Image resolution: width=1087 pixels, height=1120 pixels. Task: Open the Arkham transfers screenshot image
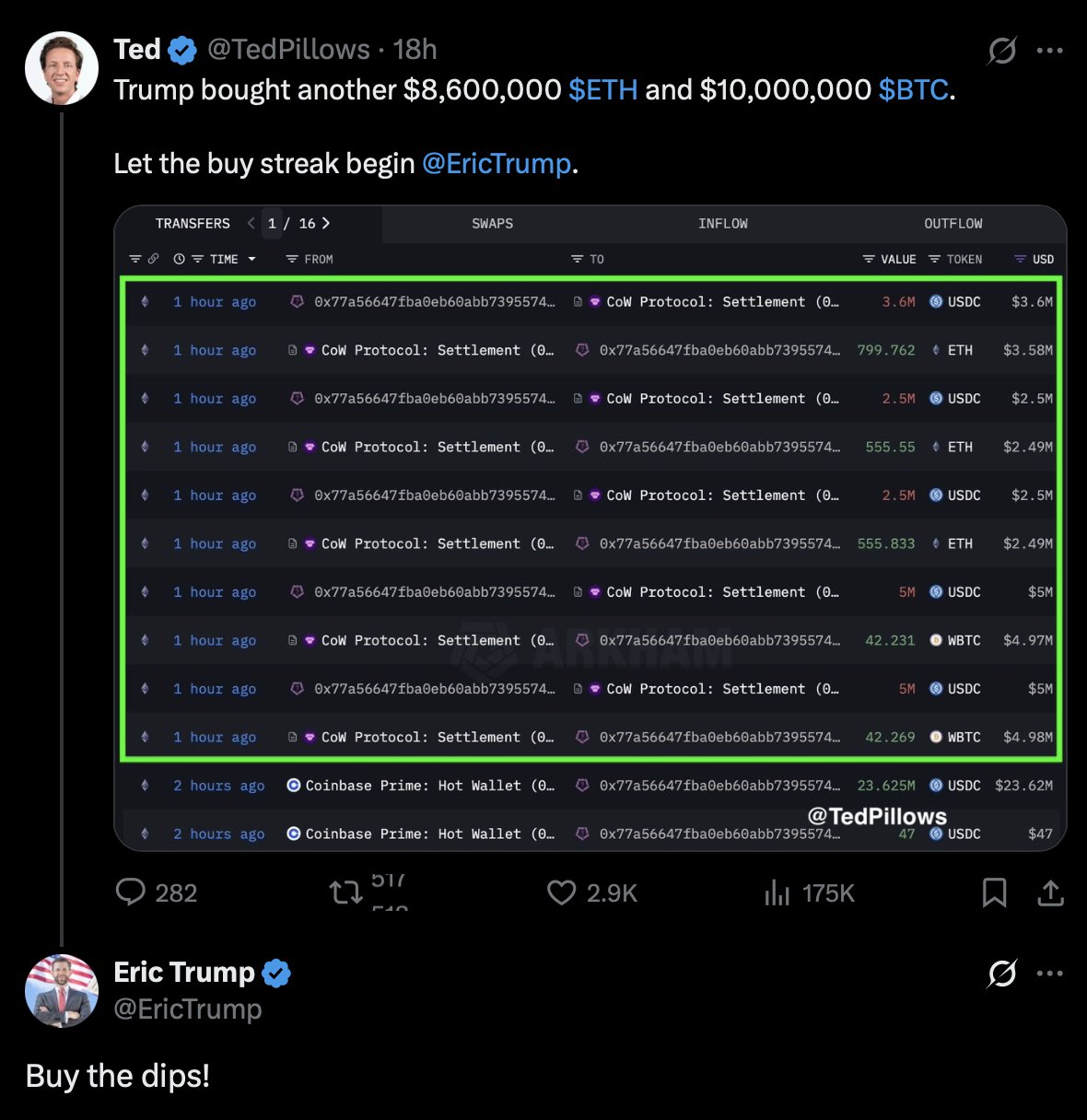[x=590, y=528]
